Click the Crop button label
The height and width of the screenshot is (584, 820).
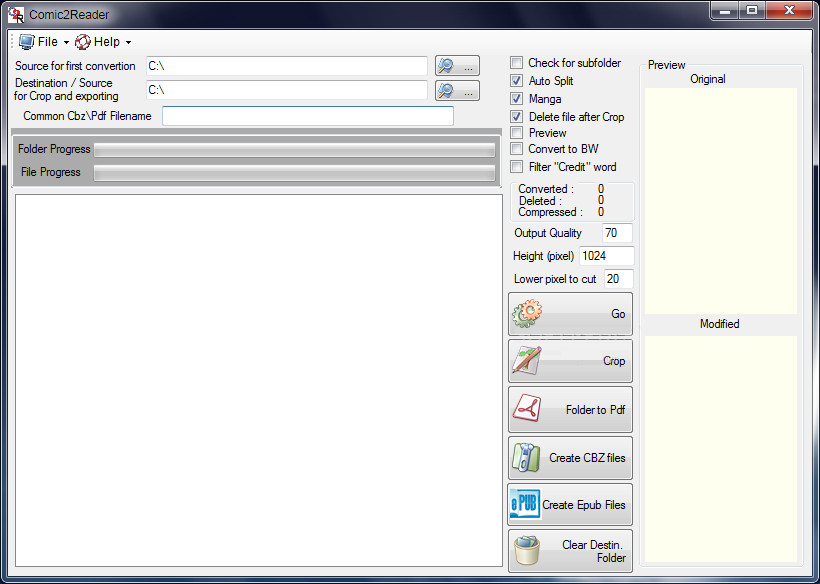point(614,361)
